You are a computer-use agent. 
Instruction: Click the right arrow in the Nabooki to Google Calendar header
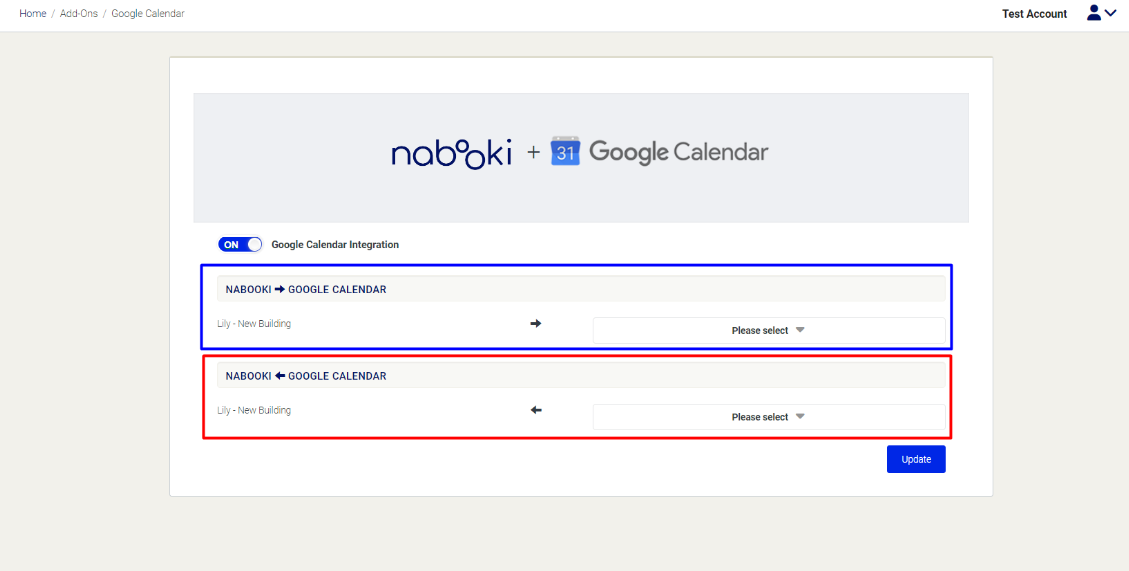(x=279, y=290)
